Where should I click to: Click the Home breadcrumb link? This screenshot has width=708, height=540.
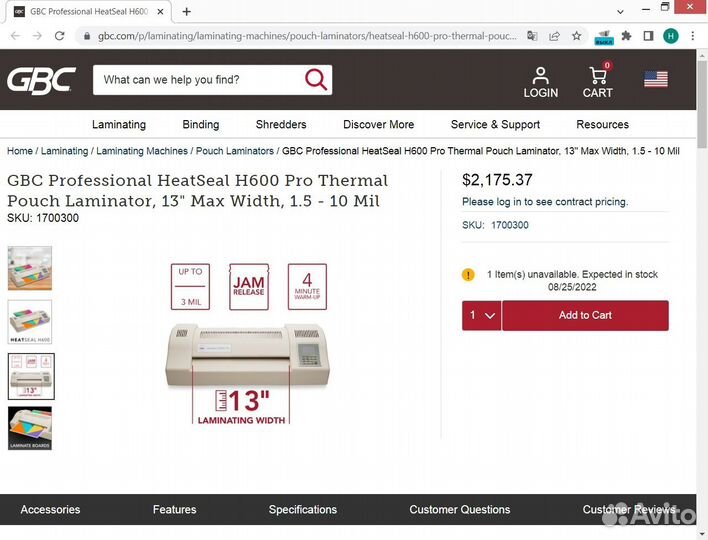tap(20, 151)
